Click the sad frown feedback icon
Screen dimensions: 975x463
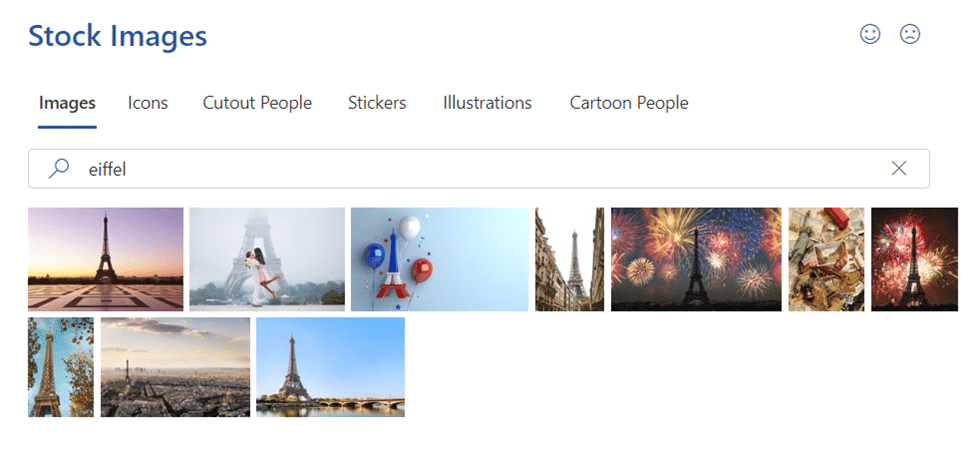(x=910, y=34)
